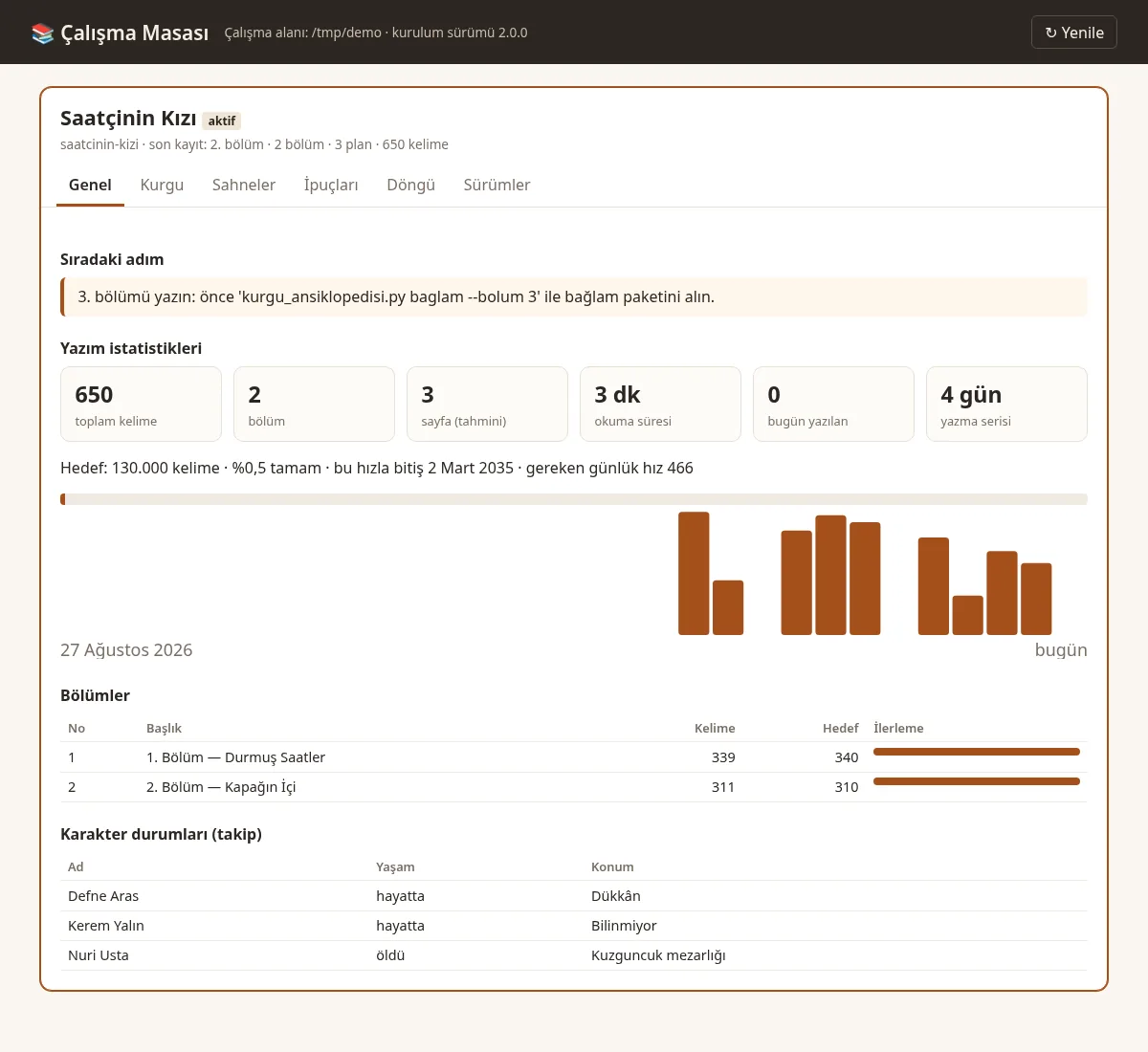1148x1052 pixels.
Task: Select the Döngü tab
Action: 411,185
